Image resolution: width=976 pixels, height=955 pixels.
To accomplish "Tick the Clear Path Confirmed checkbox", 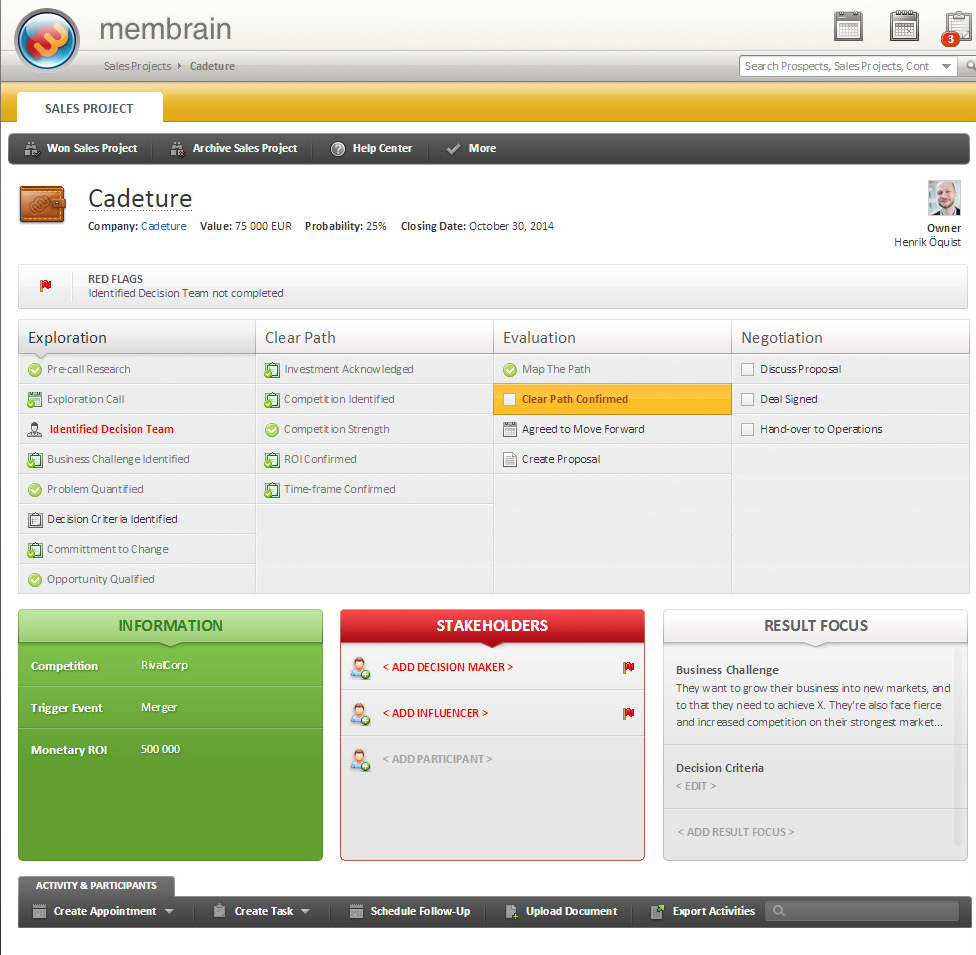I will [x=509, y=400].
